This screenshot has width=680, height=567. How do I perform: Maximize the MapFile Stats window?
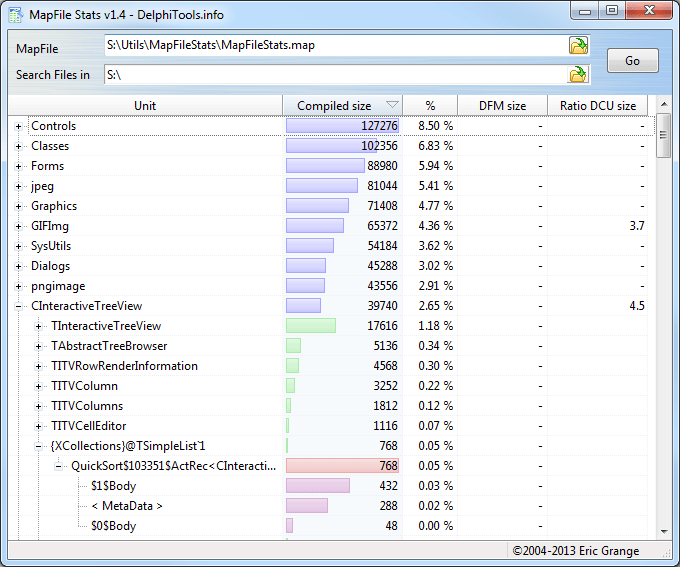[612, 11]
